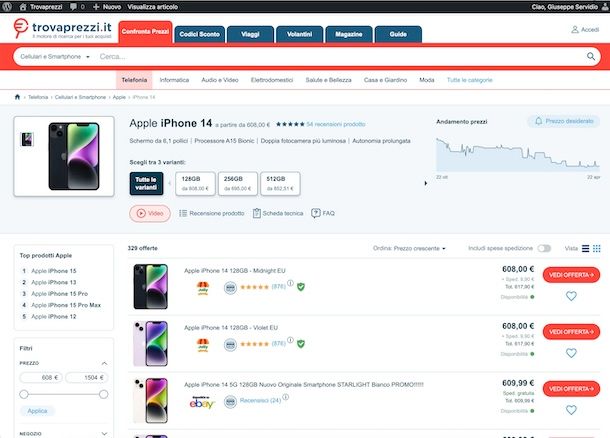This screenshot has width=610, height=438.
Task: Open the Guide tab
Action: 398,34
